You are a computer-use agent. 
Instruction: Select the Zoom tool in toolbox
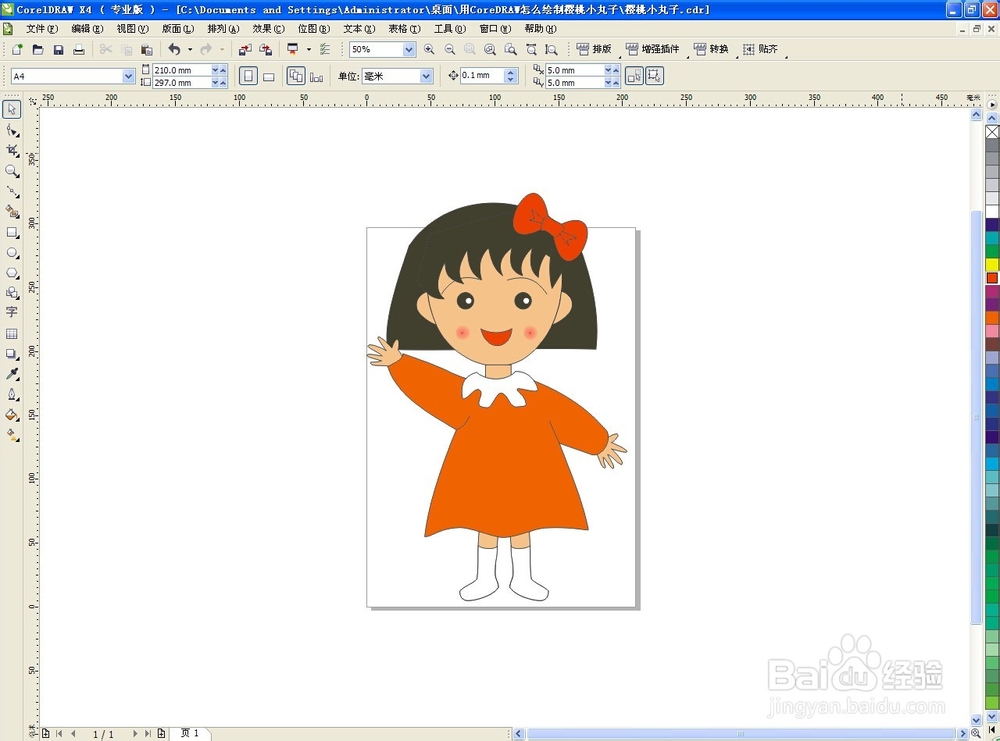coord(11,171)
